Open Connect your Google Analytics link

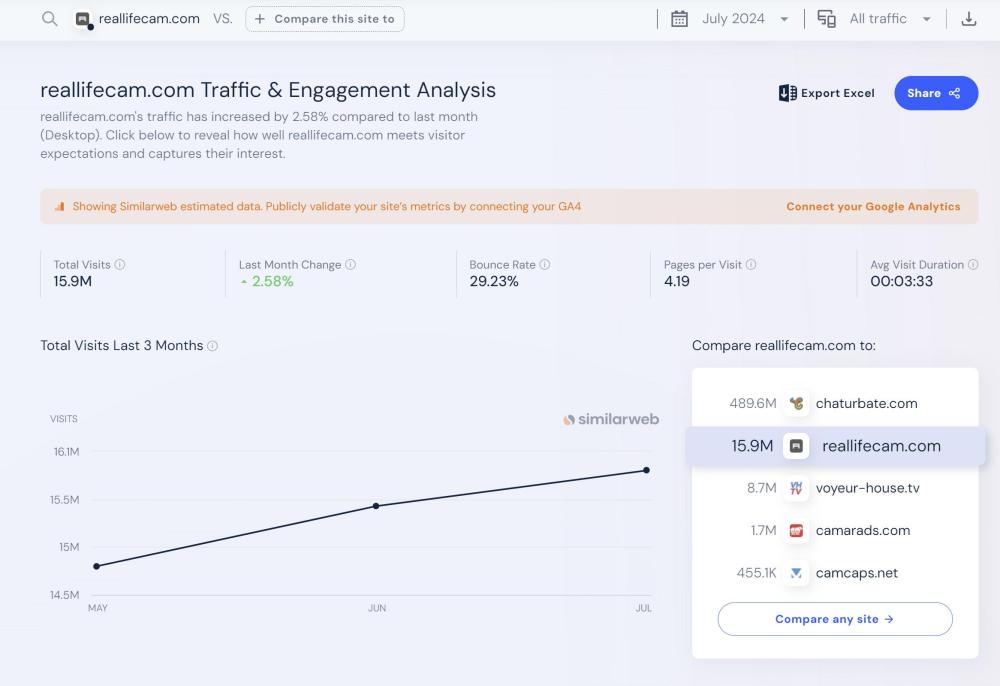872,207
